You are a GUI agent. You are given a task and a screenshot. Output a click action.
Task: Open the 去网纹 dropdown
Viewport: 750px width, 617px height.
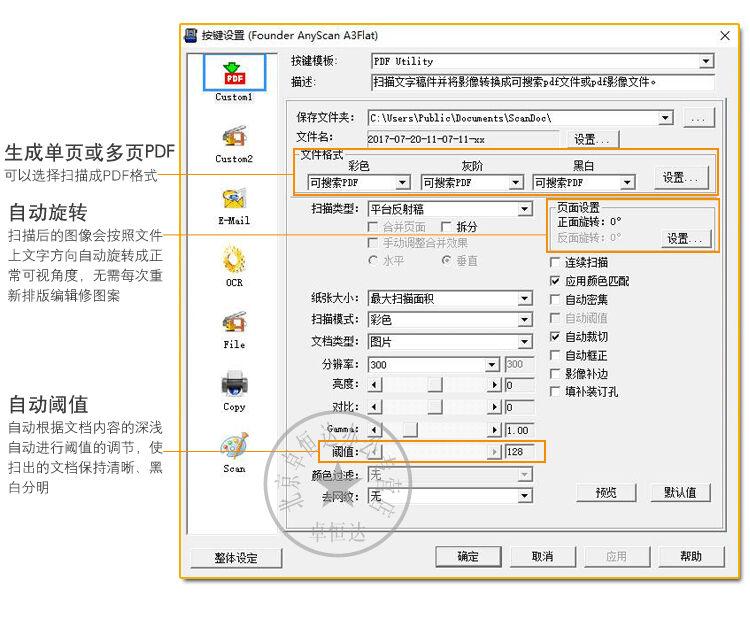(x=525, y=496)
